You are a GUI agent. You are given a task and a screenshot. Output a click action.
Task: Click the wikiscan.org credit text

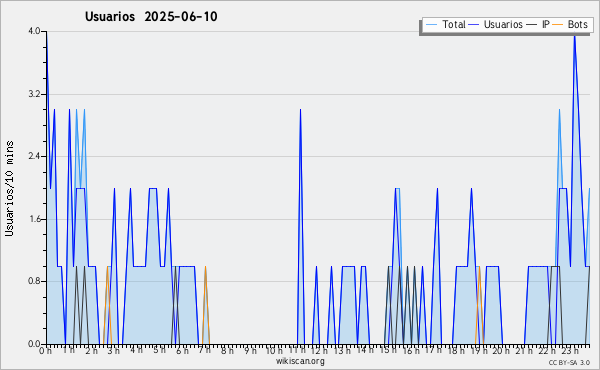tap(300, 361)
